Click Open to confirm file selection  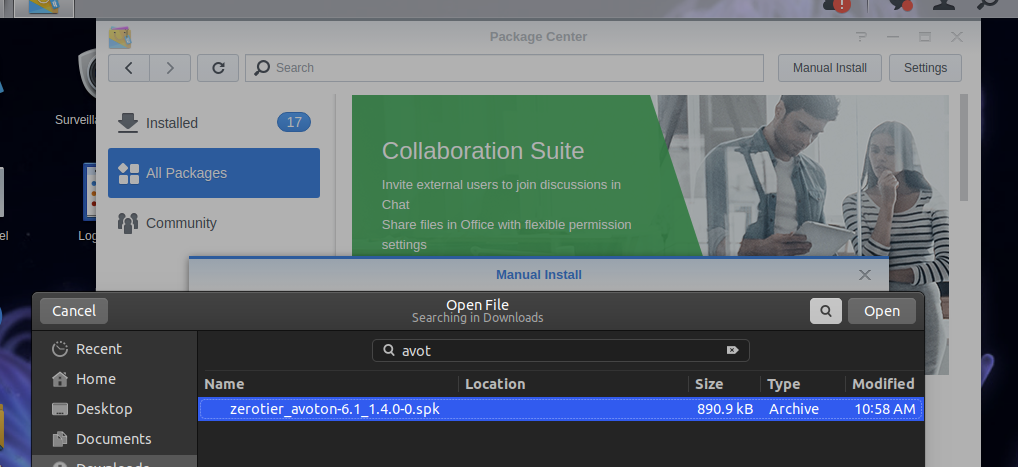tap(882, 311)
